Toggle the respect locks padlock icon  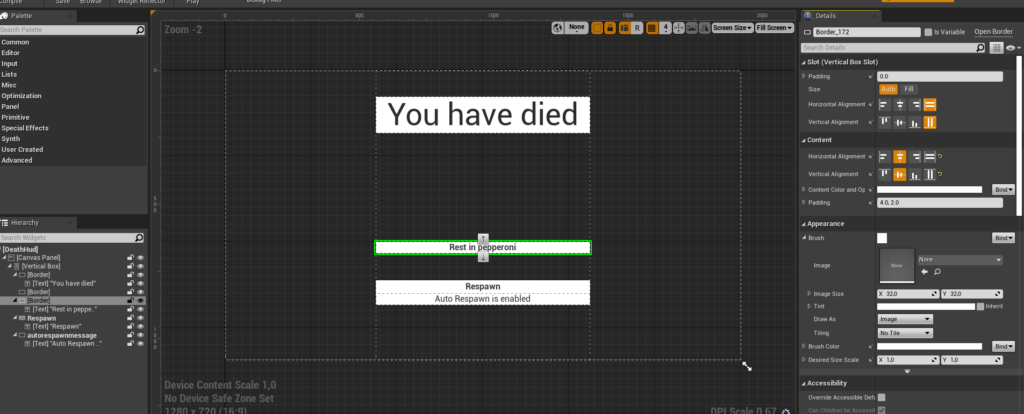(x=610, y=27)
